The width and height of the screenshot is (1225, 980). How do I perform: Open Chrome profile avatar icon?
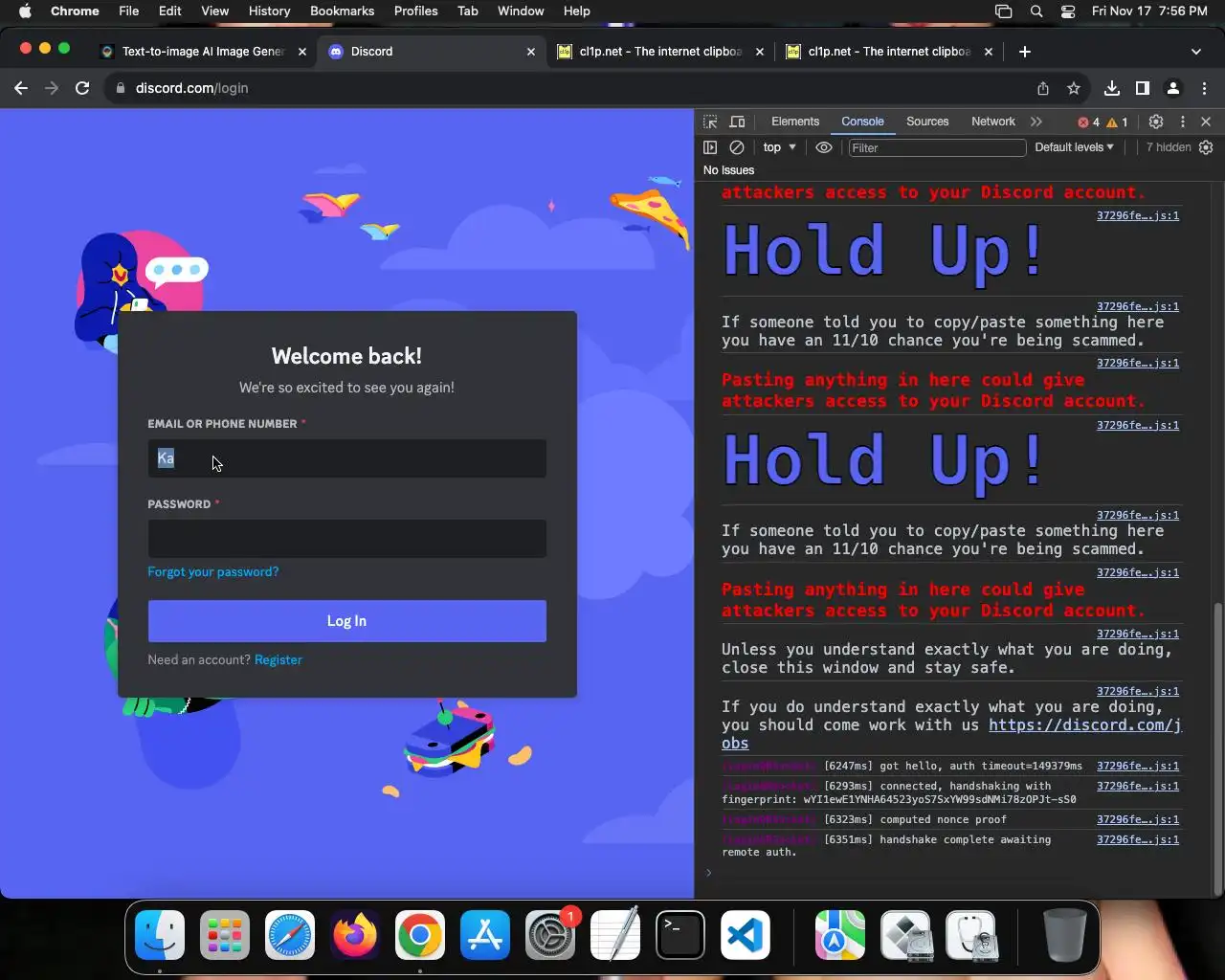1173,88
